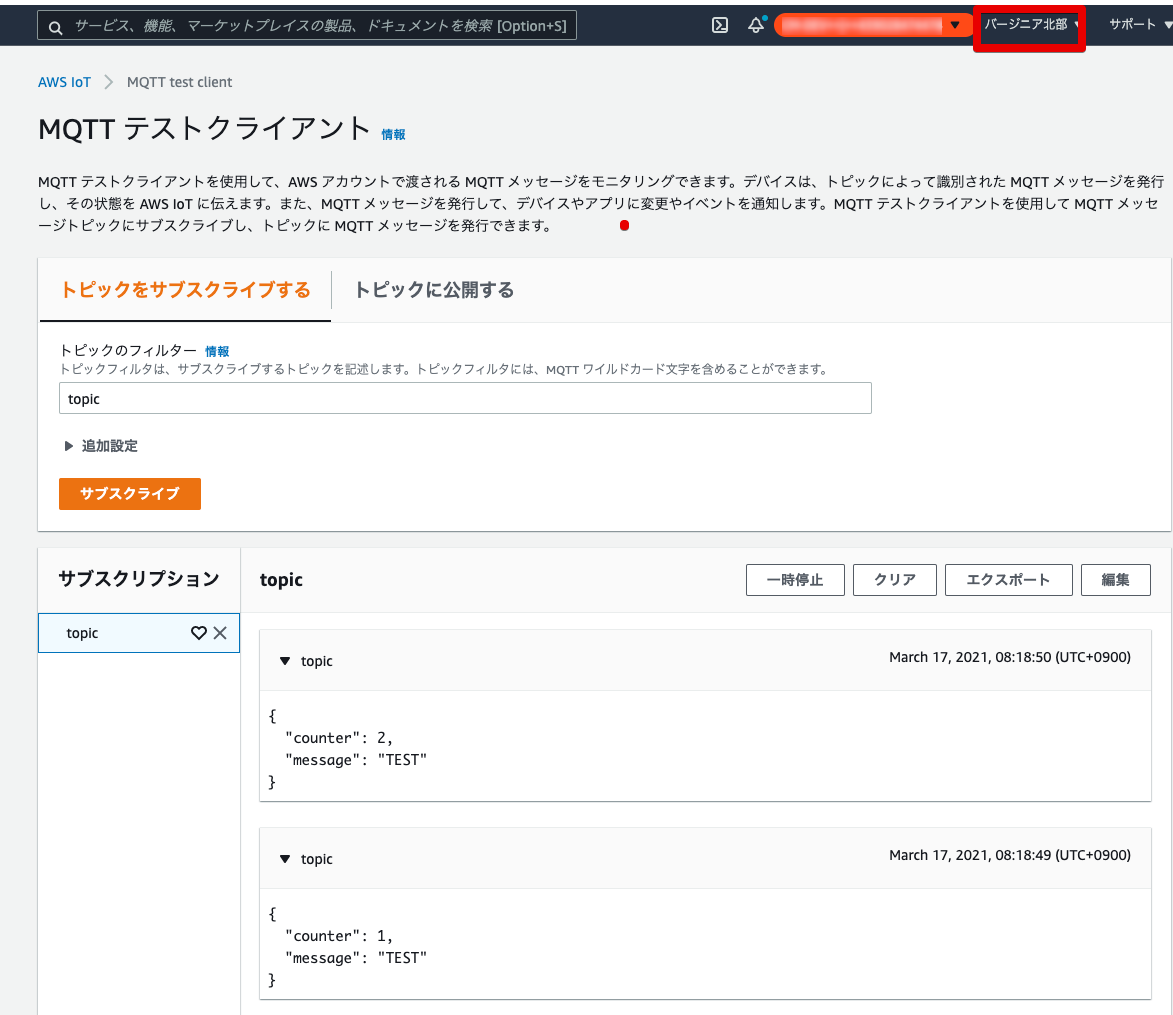This screenshot has height=1015, width=1173.
Task: Click the 編集 button
Action: (x=1115, y=580)
